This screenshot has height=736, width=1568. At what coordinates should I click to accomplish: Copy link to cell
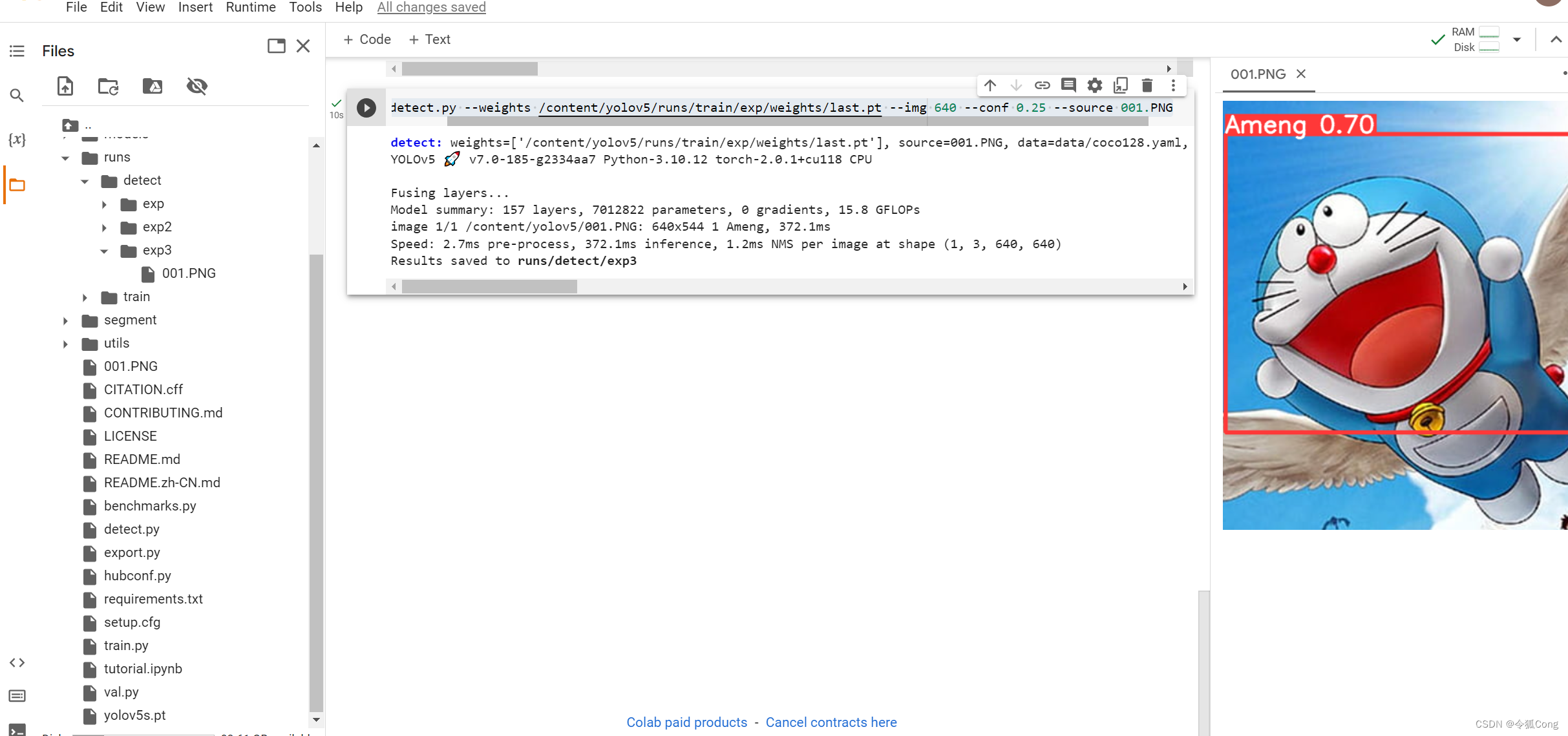tap(1042, 85)
